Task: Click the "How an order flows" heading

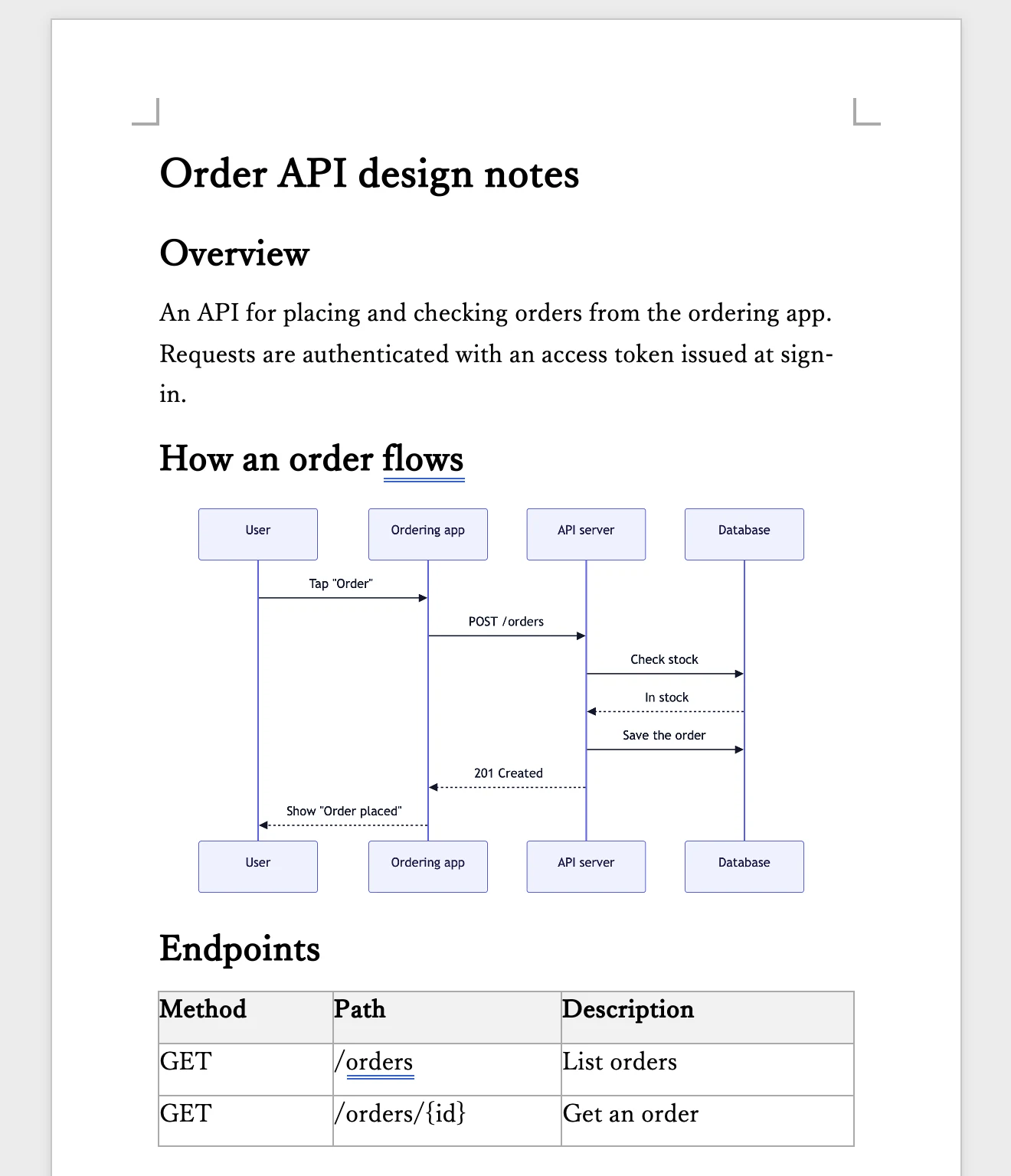Action: (x=312, y=459)
